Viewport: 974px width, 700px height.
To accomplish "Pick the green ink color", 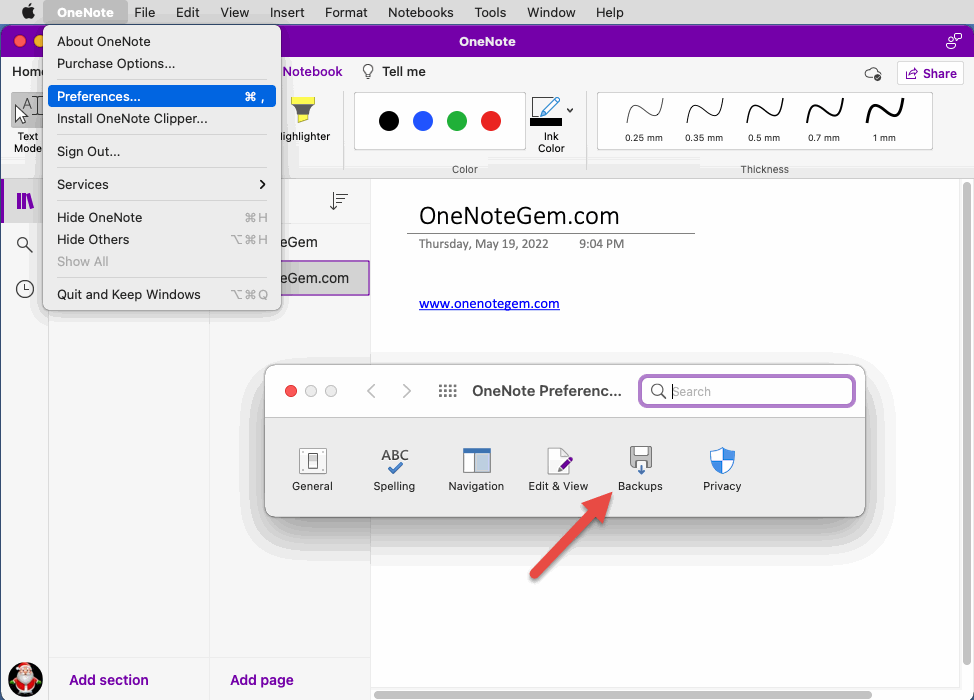I will [457, 120].
